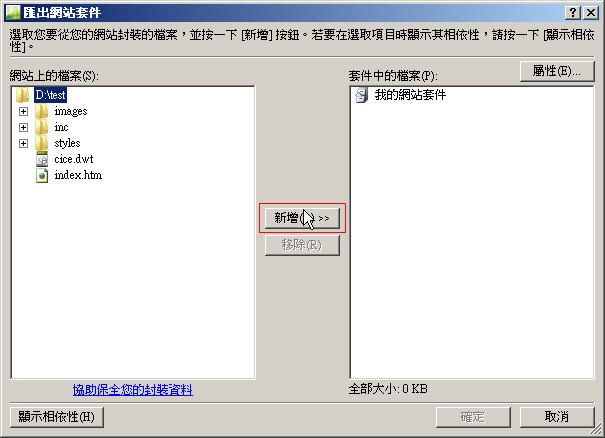Click the 新增 >> add button
This screenshot has width=605, height=438.
point(302,218)
